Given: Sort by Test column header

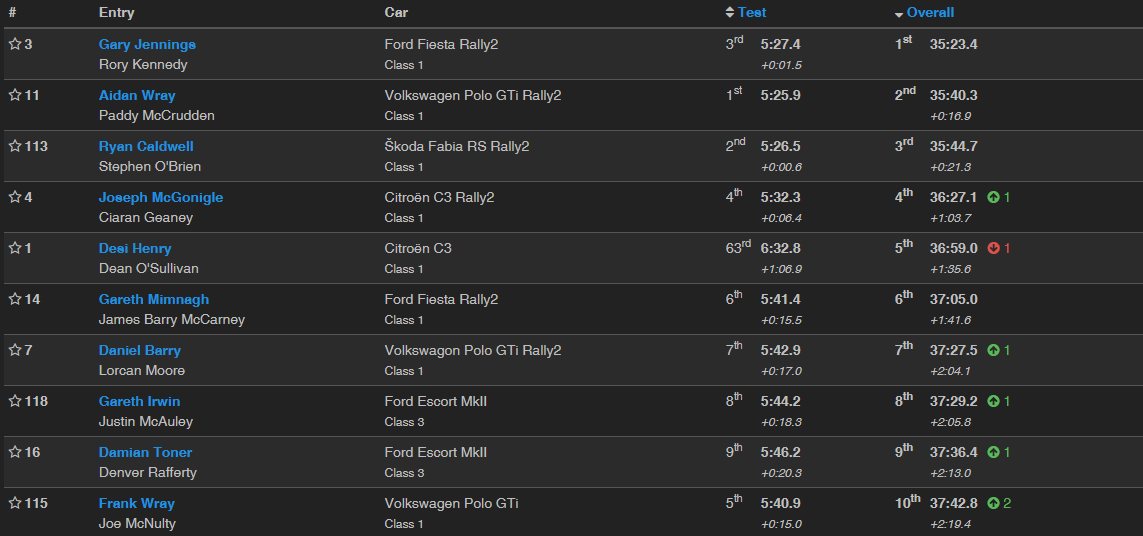Looking at the screenshot, I should 752,12.
